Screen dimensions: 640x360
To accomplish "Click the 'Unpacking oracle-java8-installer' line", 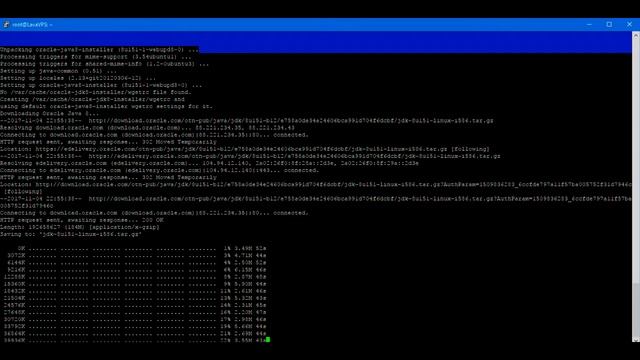I will (x=99, y=50).
